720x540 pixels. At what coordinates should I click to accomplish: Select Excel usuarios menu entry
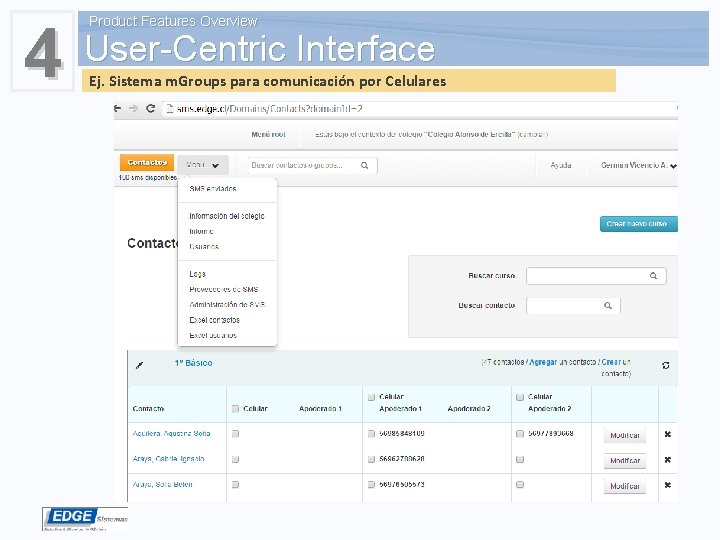[213, 335]
